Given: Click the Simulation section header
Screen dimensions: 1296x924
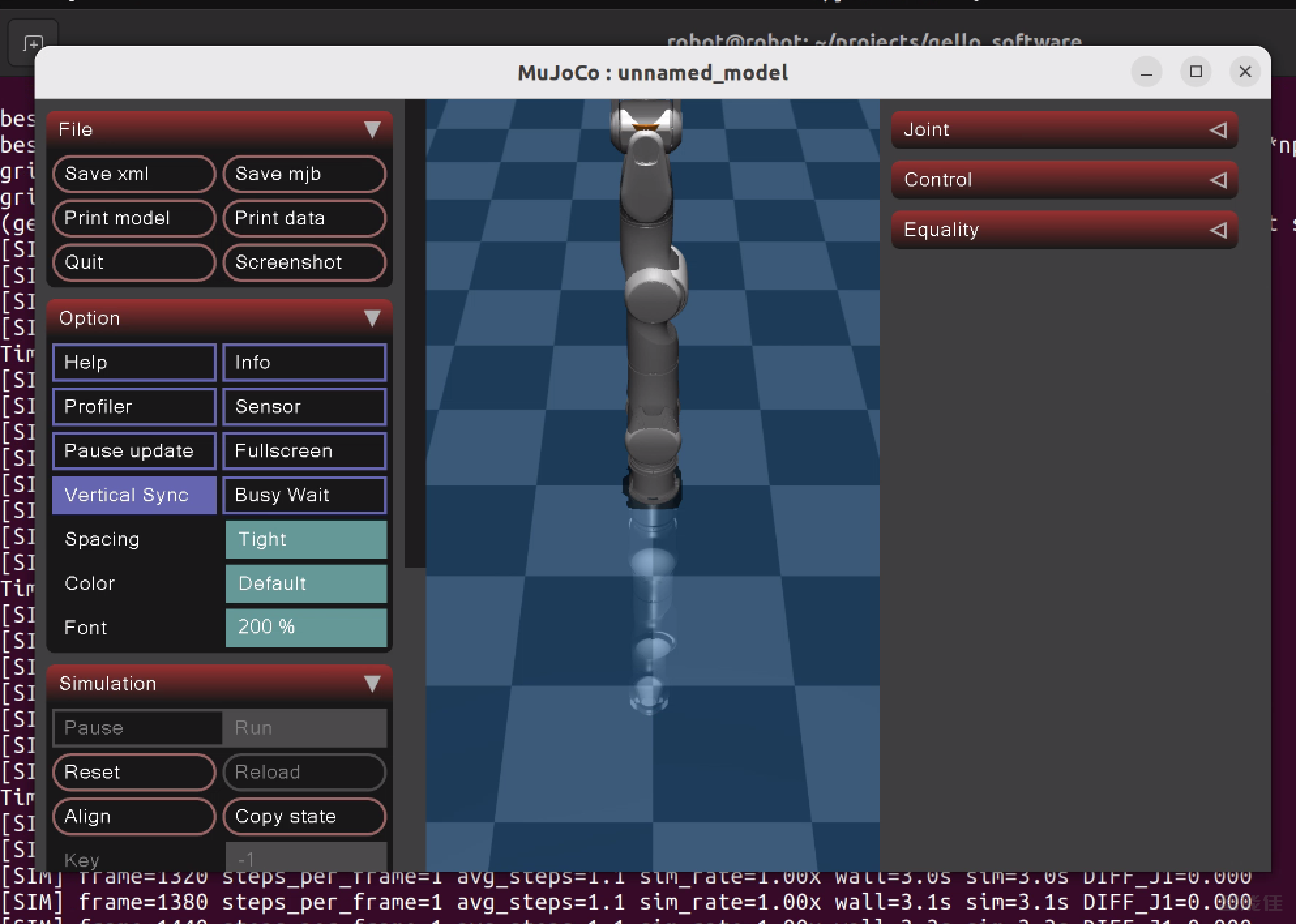Looking at the screenshot, I should tap(219, 683).
